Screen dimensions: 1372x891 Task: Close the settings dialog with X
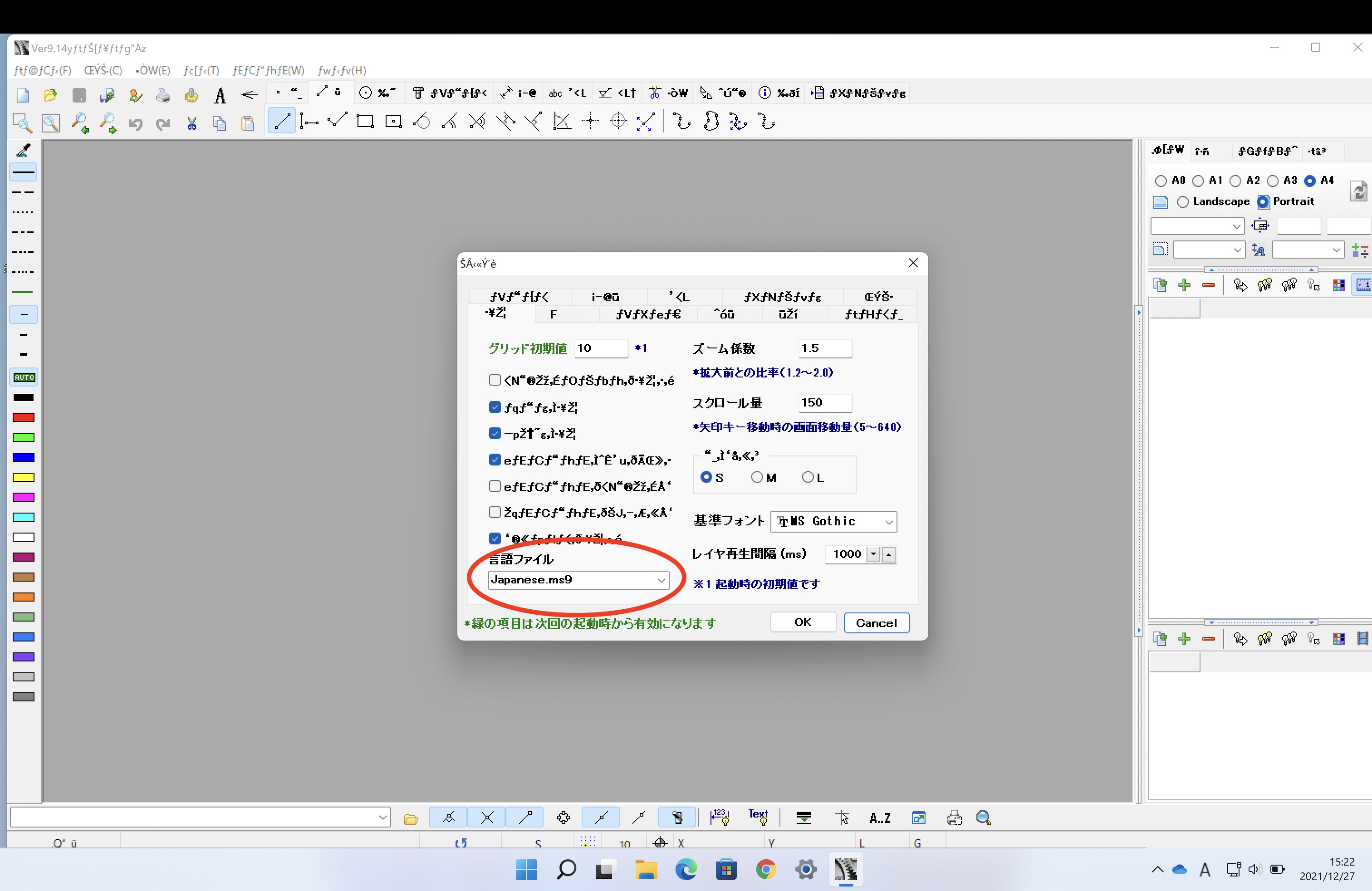pos(912,263)
